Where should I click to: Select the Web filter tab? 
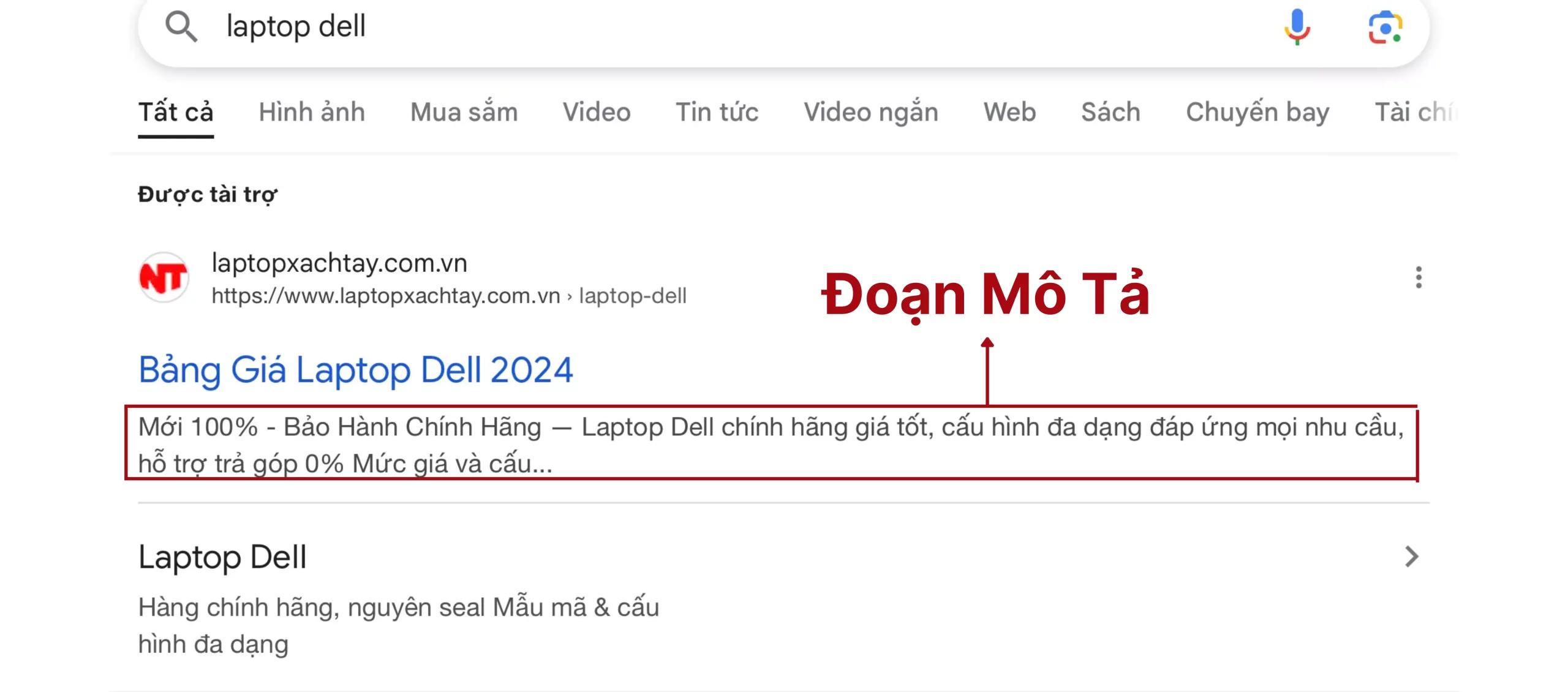pyautogui.click(x=1009, y=112)
